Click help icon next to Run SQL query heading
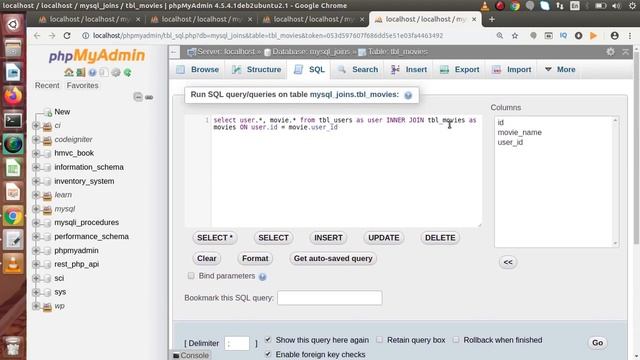This screenshot has width=640, height=360. [x=408, y=95]
